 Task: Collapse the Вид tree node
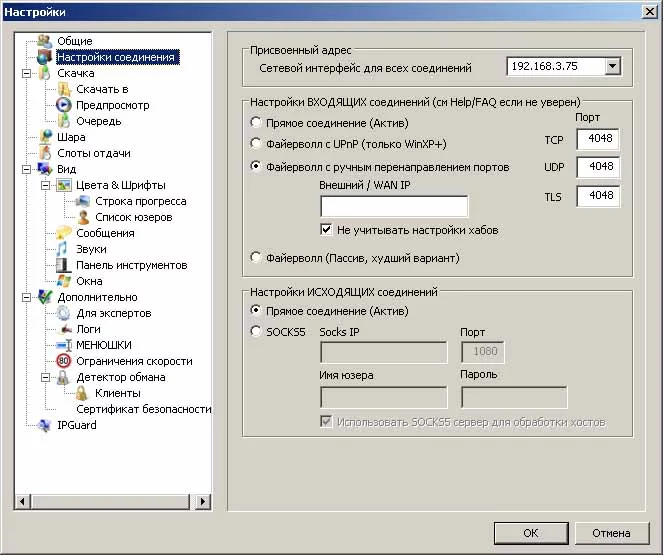[x=26, y=170]
